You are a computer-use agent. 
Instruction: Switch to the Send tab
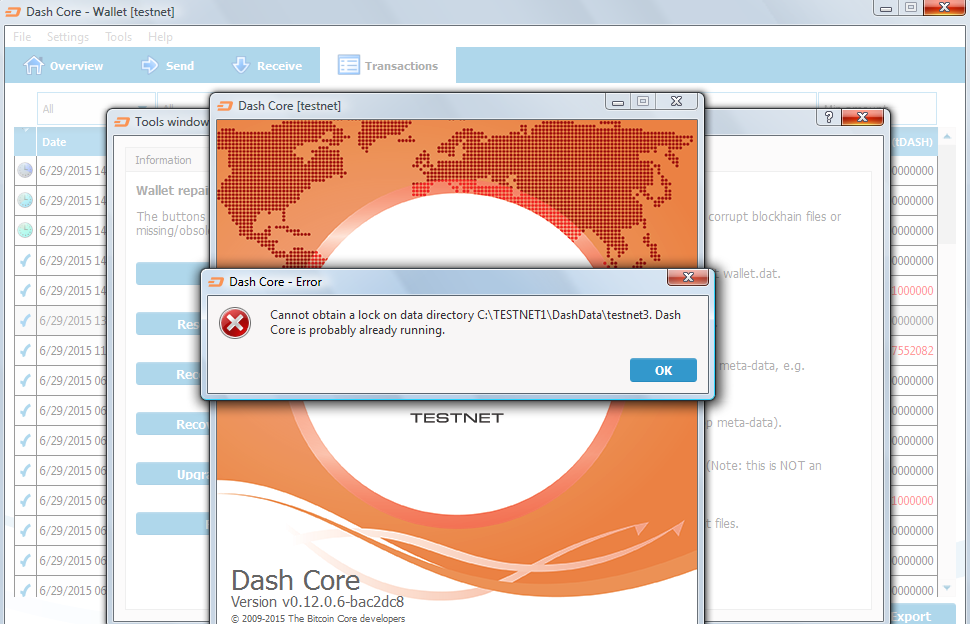point(168,66)
